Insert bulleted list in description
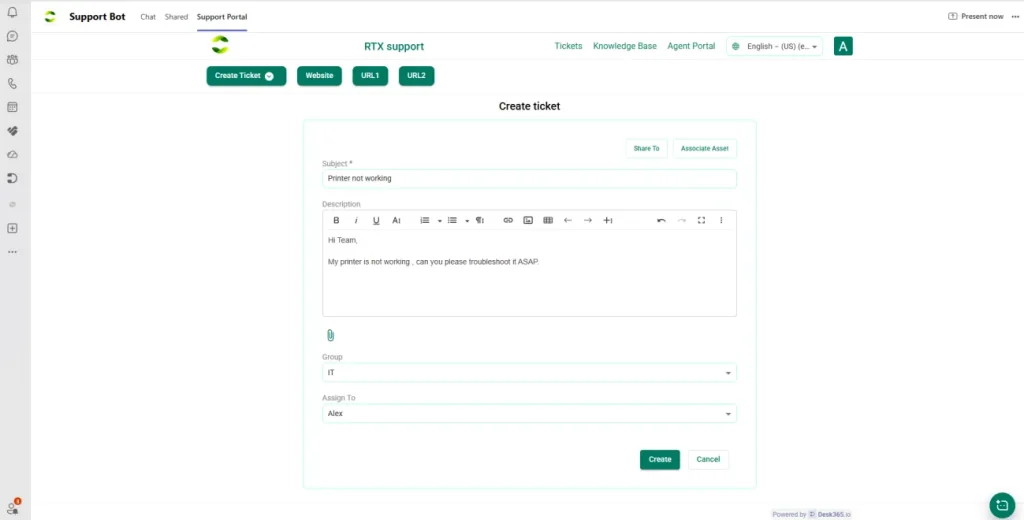1024x520 pixels. 452,220
